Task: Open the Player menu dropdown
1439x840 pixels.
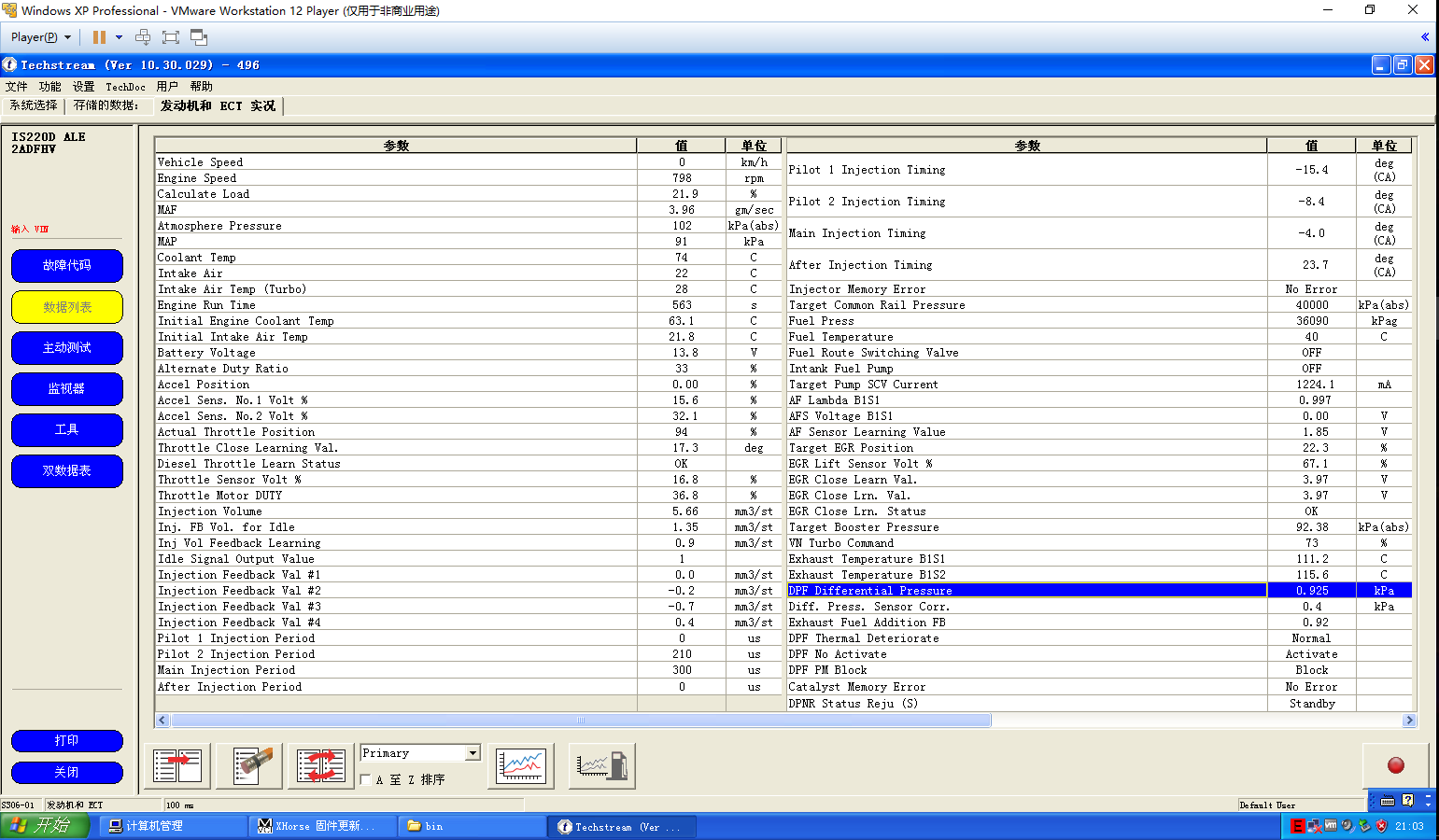Action: tap(41, 37)
